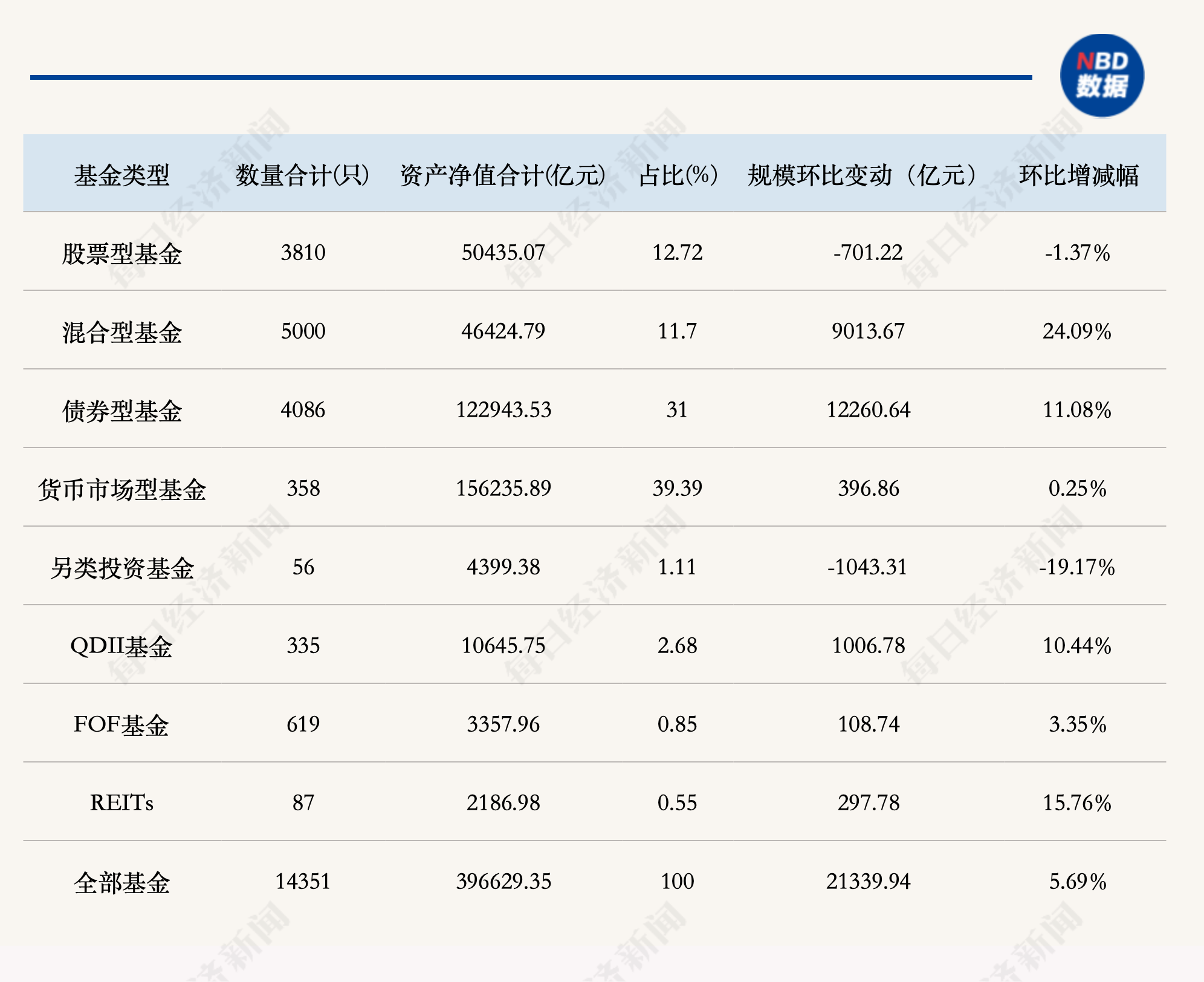1204x982 pixels.
Task: Select the count value 4086
Action: pos(303,409)
